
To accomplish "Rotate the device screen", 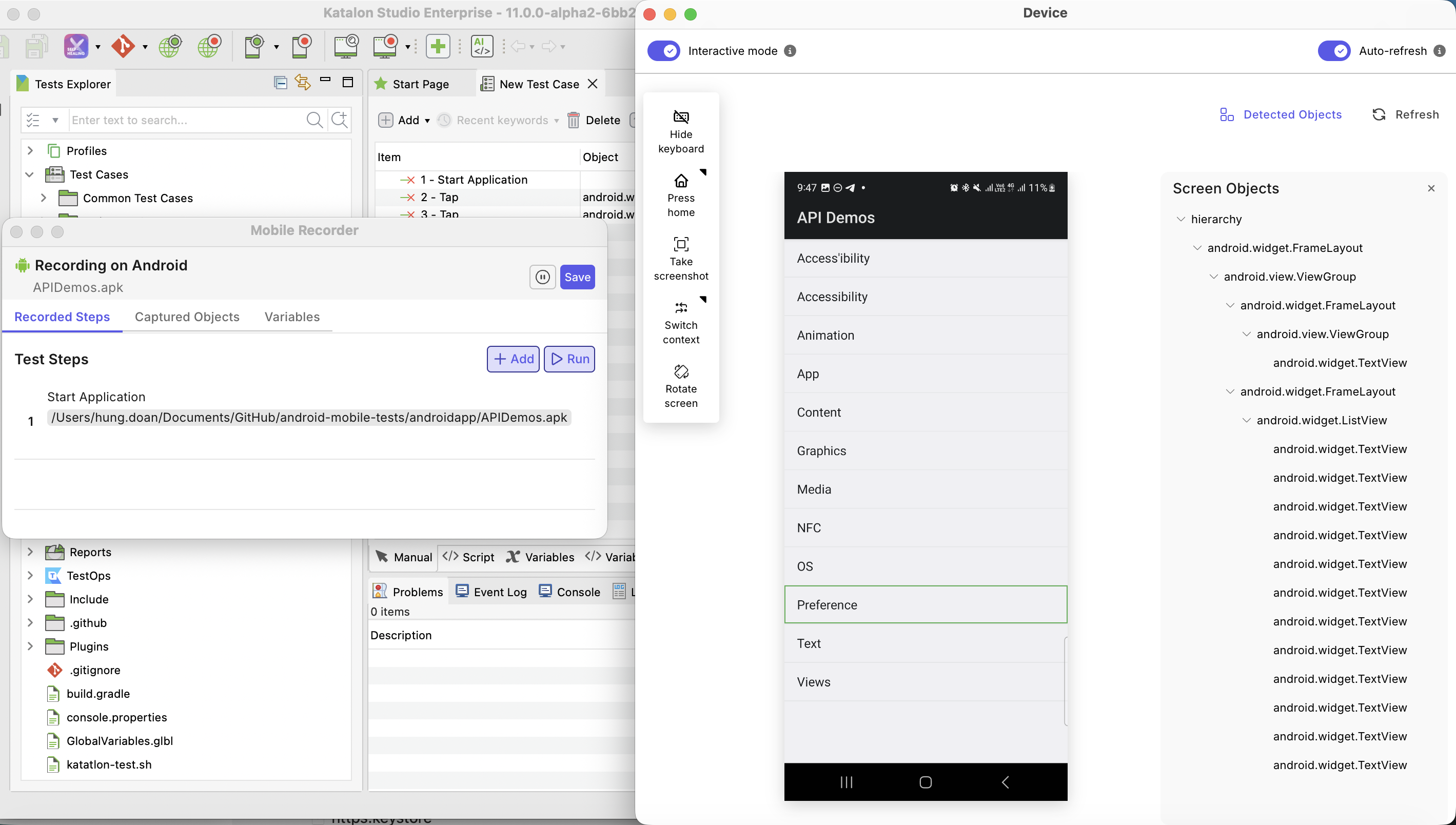I will 681,384.
